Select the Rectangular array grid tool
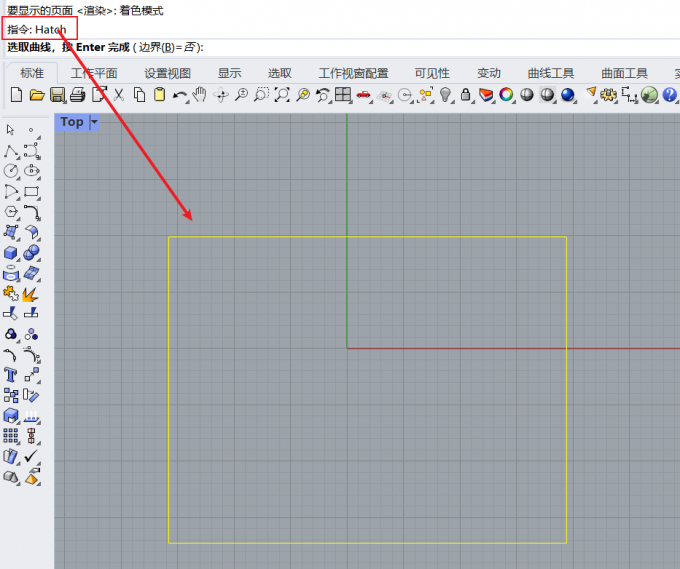Viewport: 680px width, 569px height. pos(11,435)
